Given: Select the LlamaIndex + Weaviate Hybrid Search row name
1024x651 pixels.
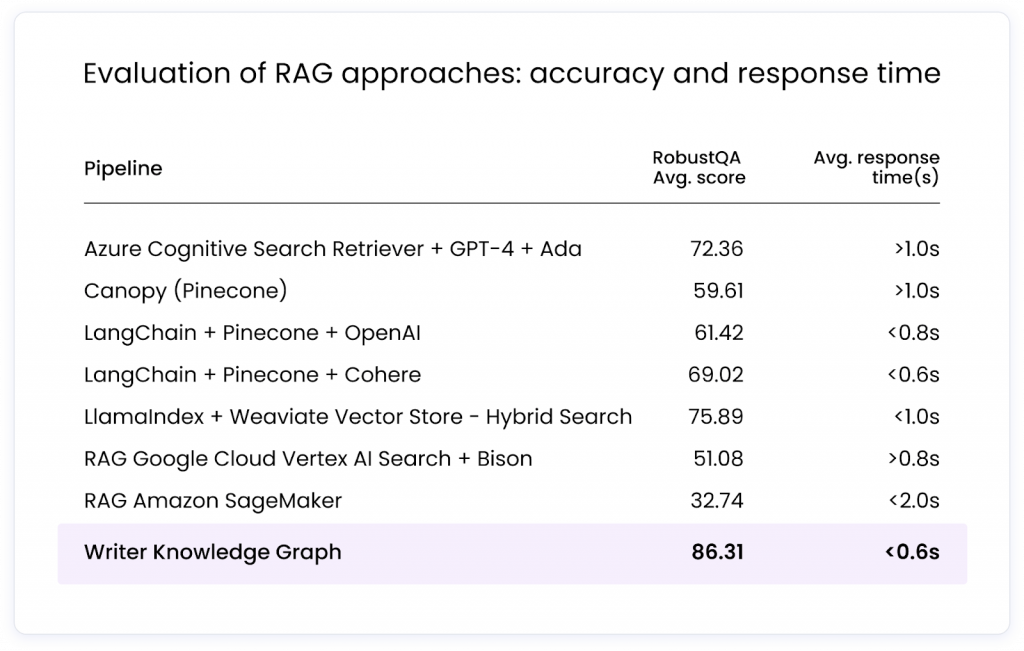Looking at the screenshot, I should tap(358, 416).
